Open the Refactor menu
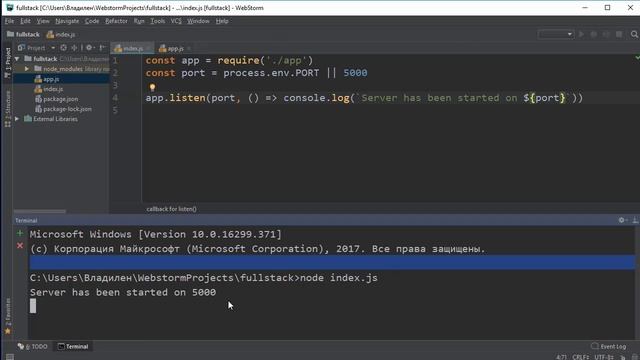The image size is (640, 360). click(x=116, y=21)
